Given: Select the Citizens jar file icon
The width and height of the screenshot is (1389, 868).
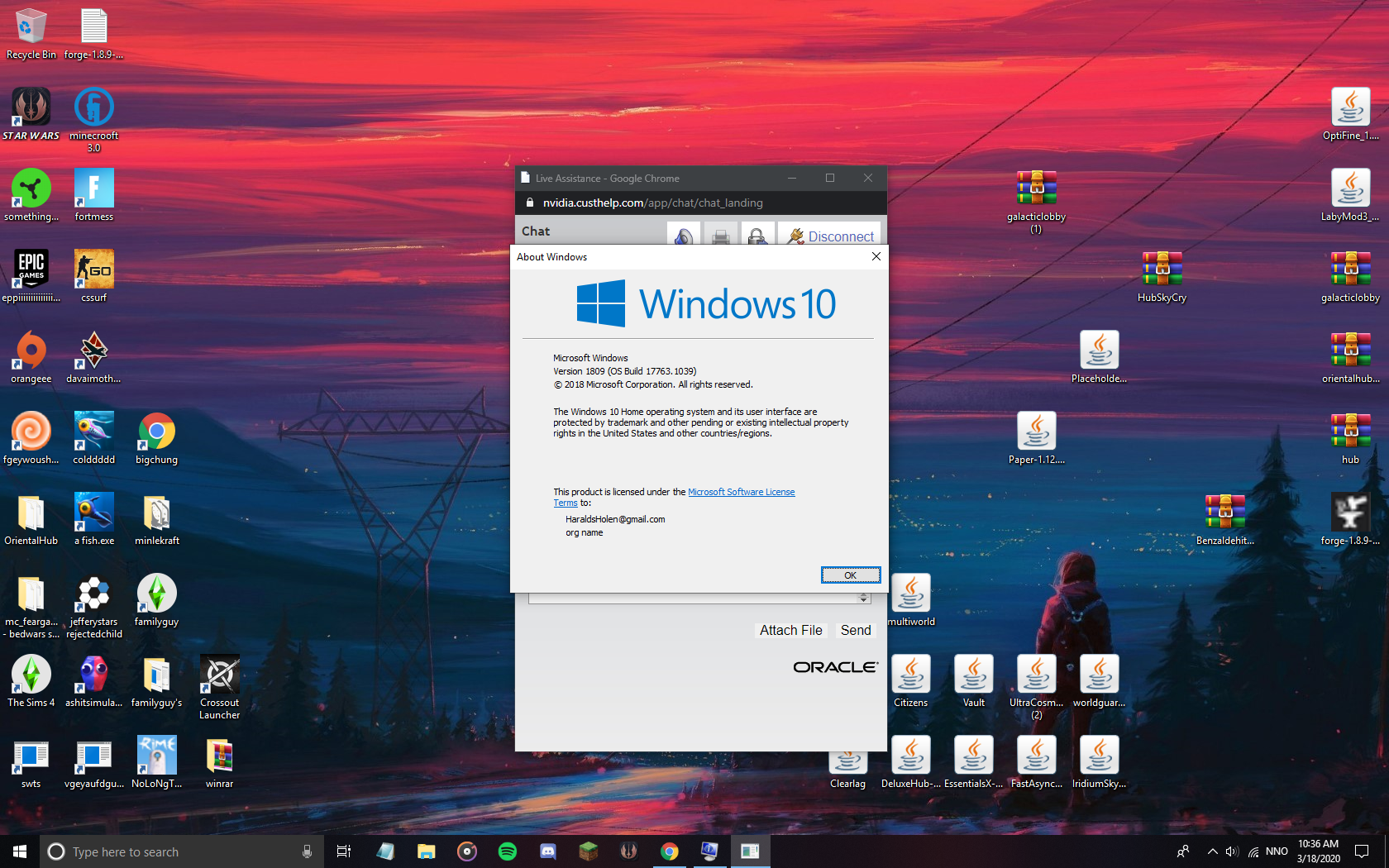Looking at the screenshot, I should click(910, 681).
